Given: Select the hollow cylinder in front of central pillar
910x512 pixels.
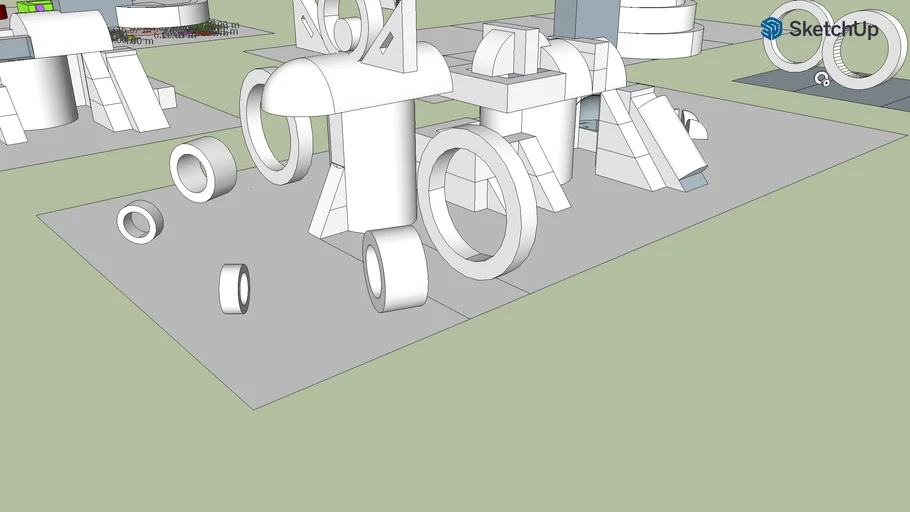Looking at the screenshot, I should coord(395,270).
